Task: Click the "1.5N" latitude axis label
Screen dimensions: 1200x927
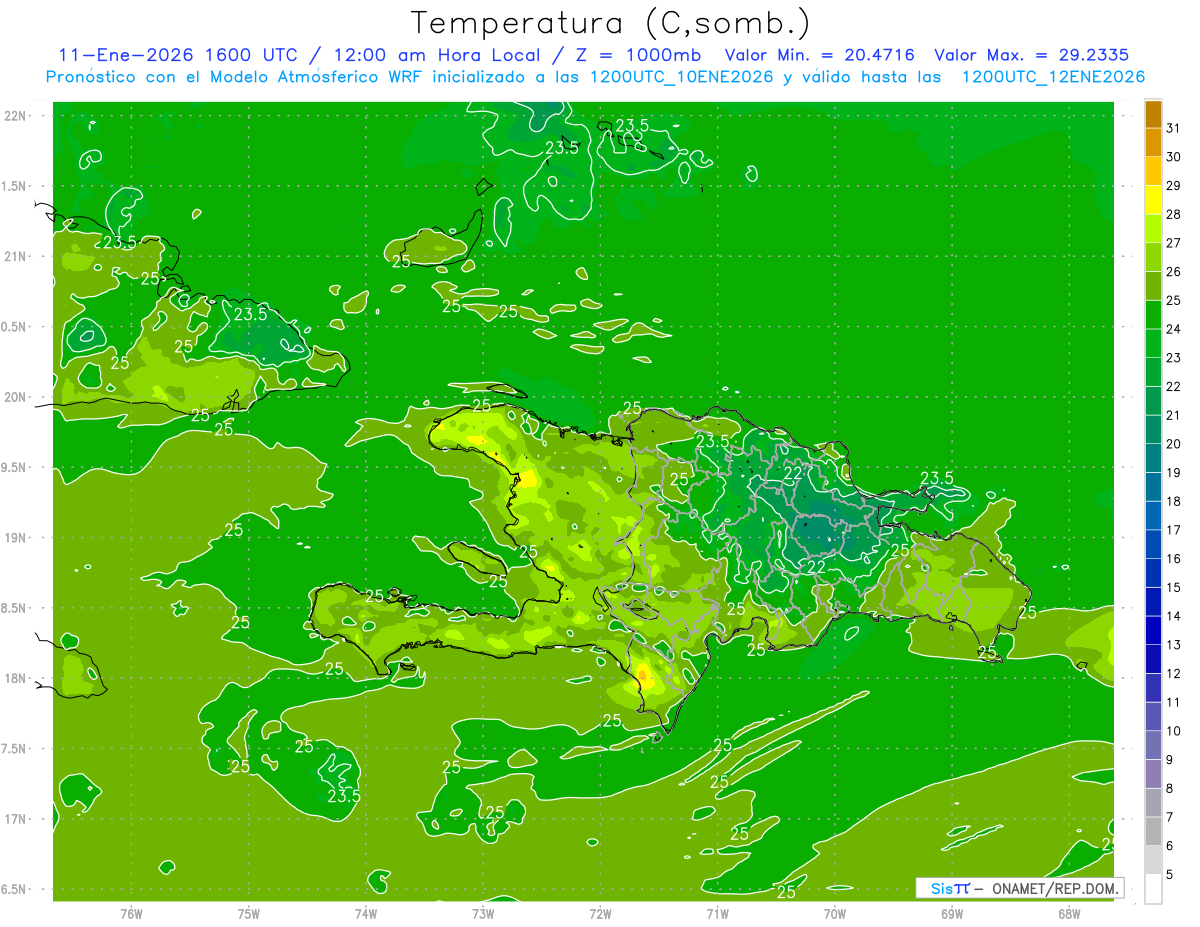Action: [15, 186]
